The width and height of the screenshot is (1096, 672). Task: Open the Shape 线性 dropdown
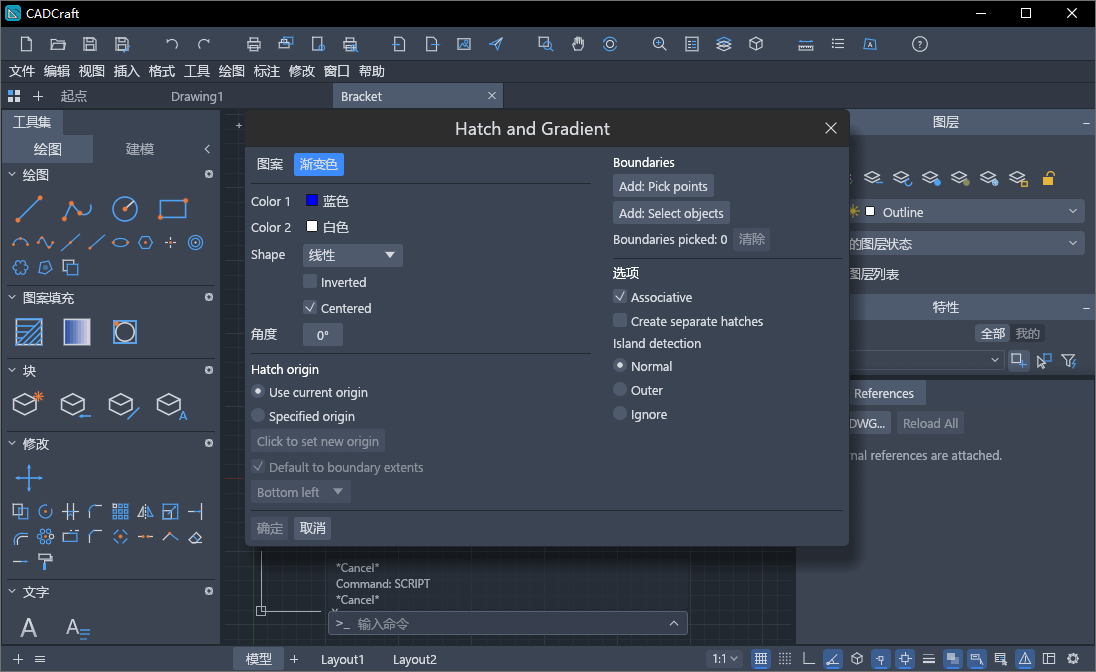(x=352, y=255)
